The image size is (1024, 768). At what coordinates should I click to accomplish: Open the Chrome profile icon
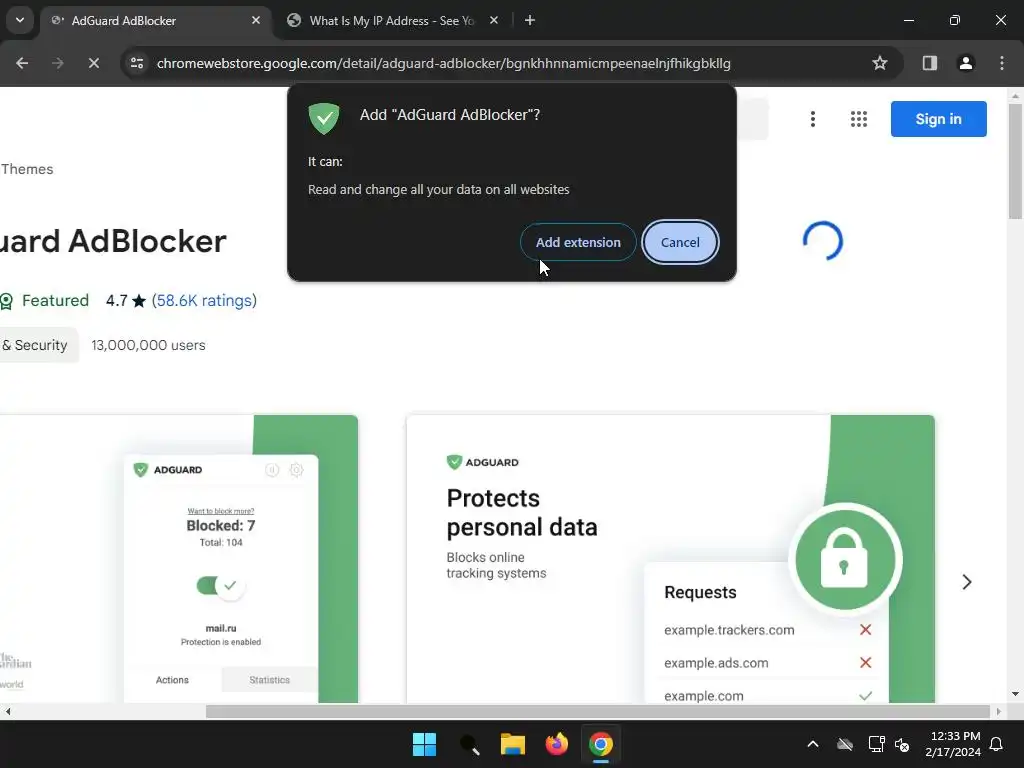[965, 63]
